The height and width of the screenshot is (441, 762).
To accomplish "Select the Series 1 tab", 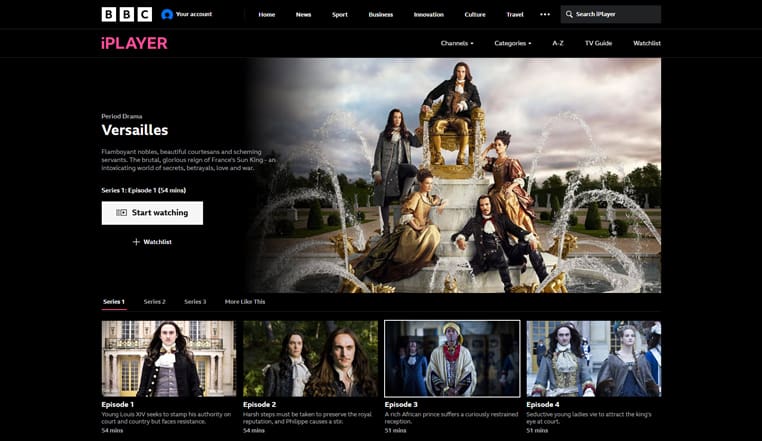I will pyautogui.click(x=114, y=302).
